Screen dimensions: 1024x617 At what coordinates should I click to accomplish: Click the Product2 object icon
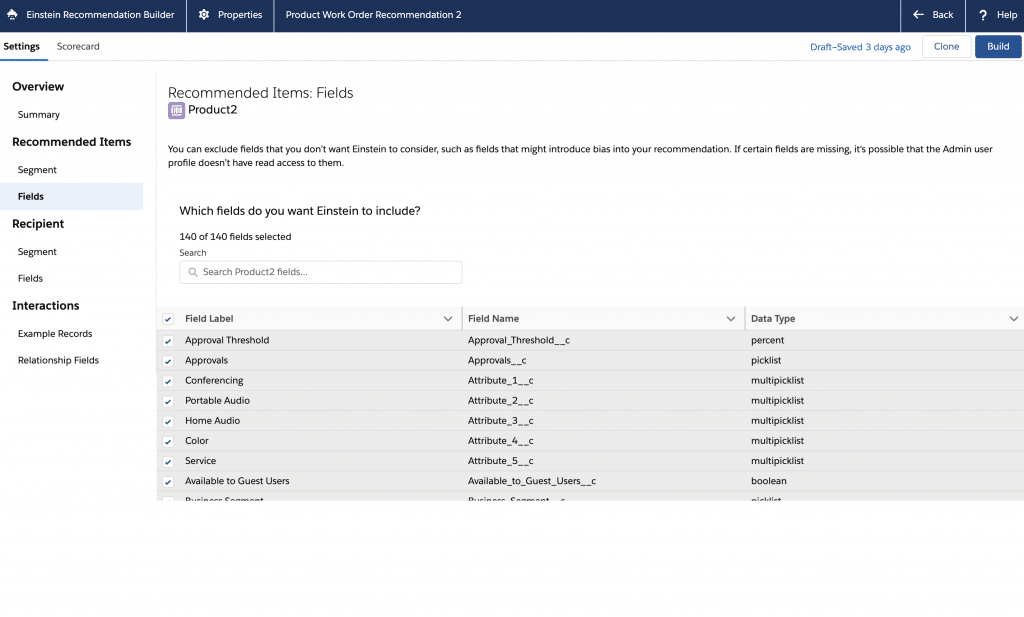click(176, 110)
